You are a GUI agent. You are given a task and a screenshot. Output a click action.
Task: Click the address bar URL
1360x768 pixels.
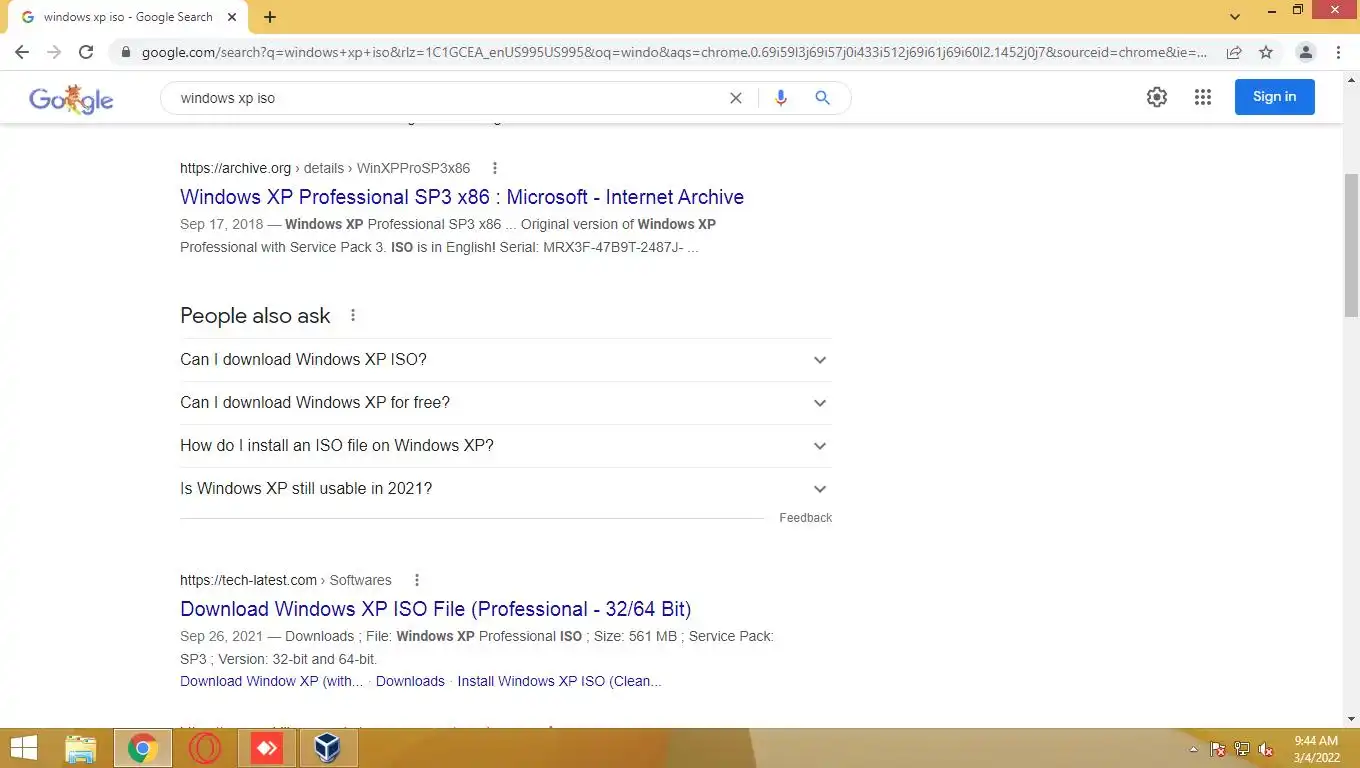pos(675,52)
